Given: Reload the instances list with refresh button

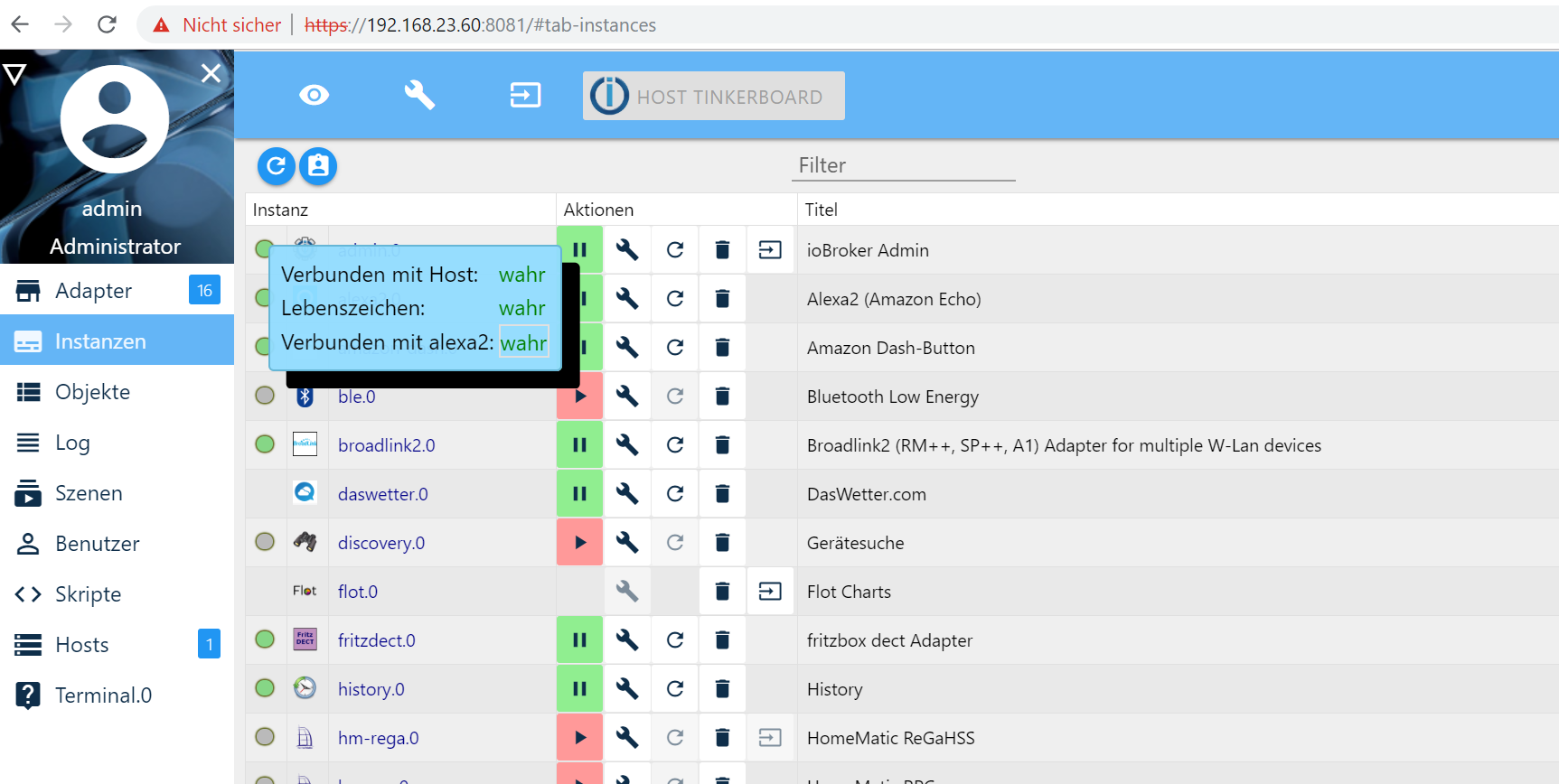Looking at the screenshot, I should tap(277, 166).
